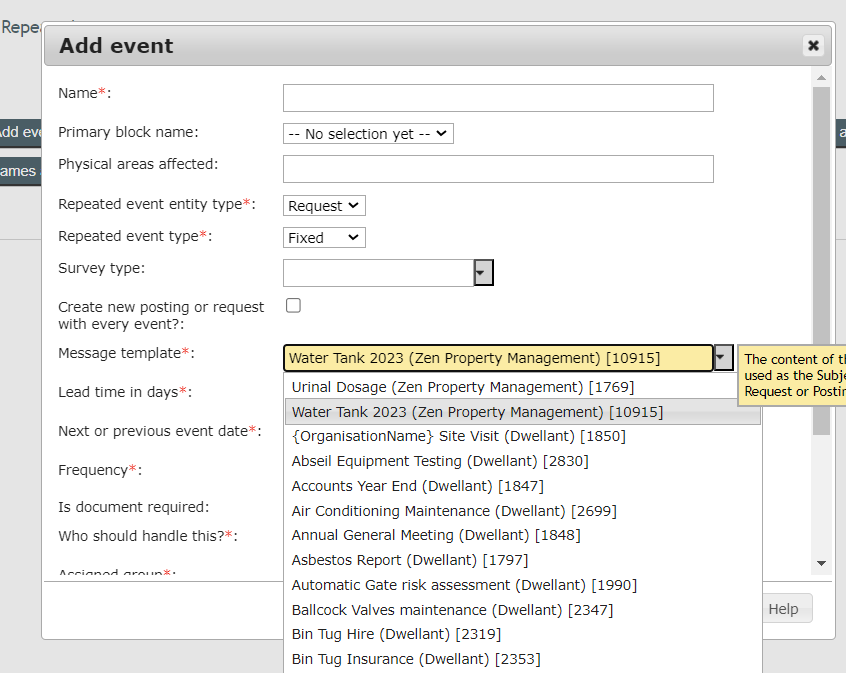The width and height of the screenshot is (846, 673).
Task: Click the Help button
Action: [x=784, y=608]
